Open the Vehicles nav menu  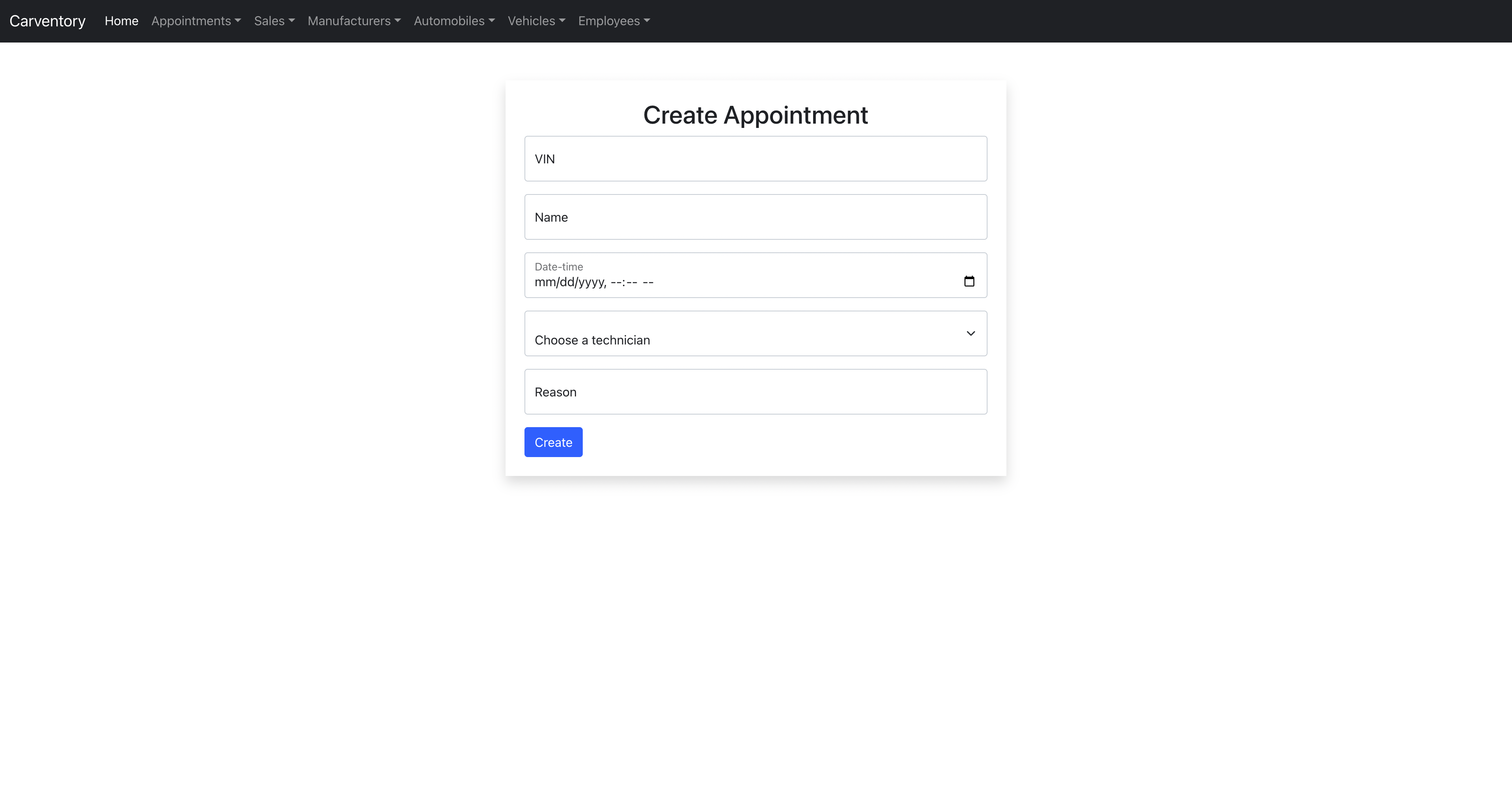[x=536, y=21]
